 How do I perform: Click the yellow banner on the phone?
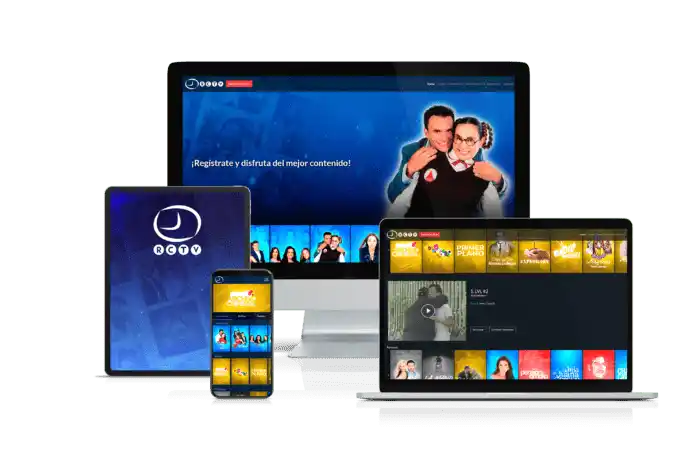(x=242, y=298)
